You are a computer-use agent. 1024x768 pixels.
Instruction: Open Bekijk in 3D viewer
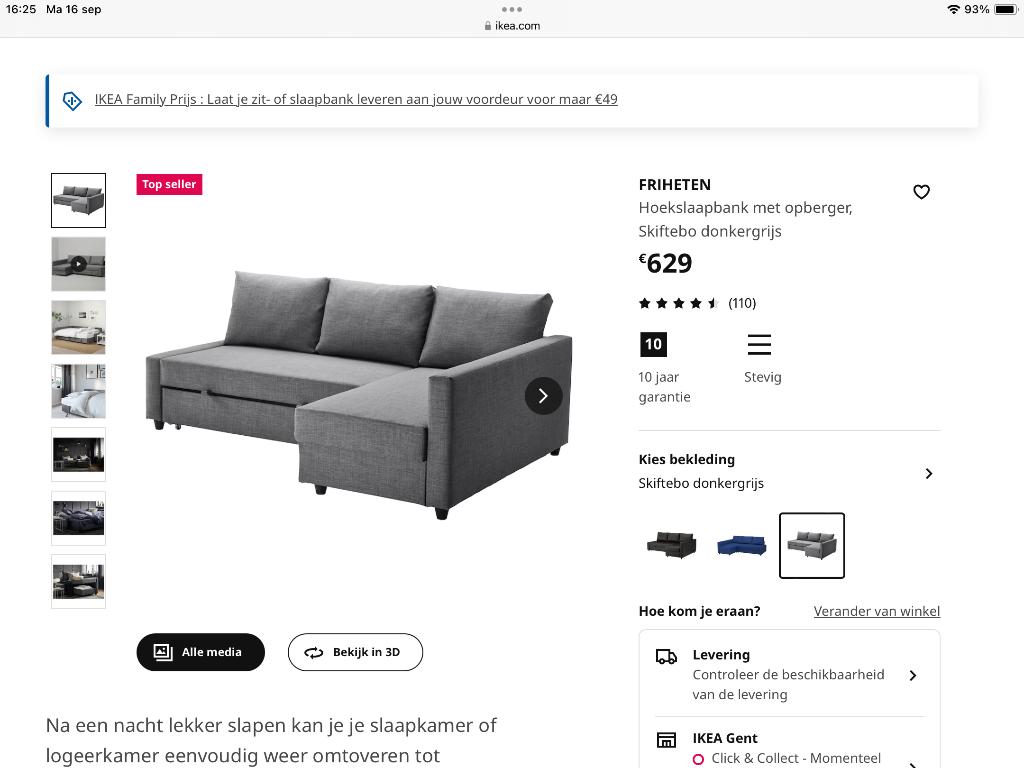click(x=355, y=652)
